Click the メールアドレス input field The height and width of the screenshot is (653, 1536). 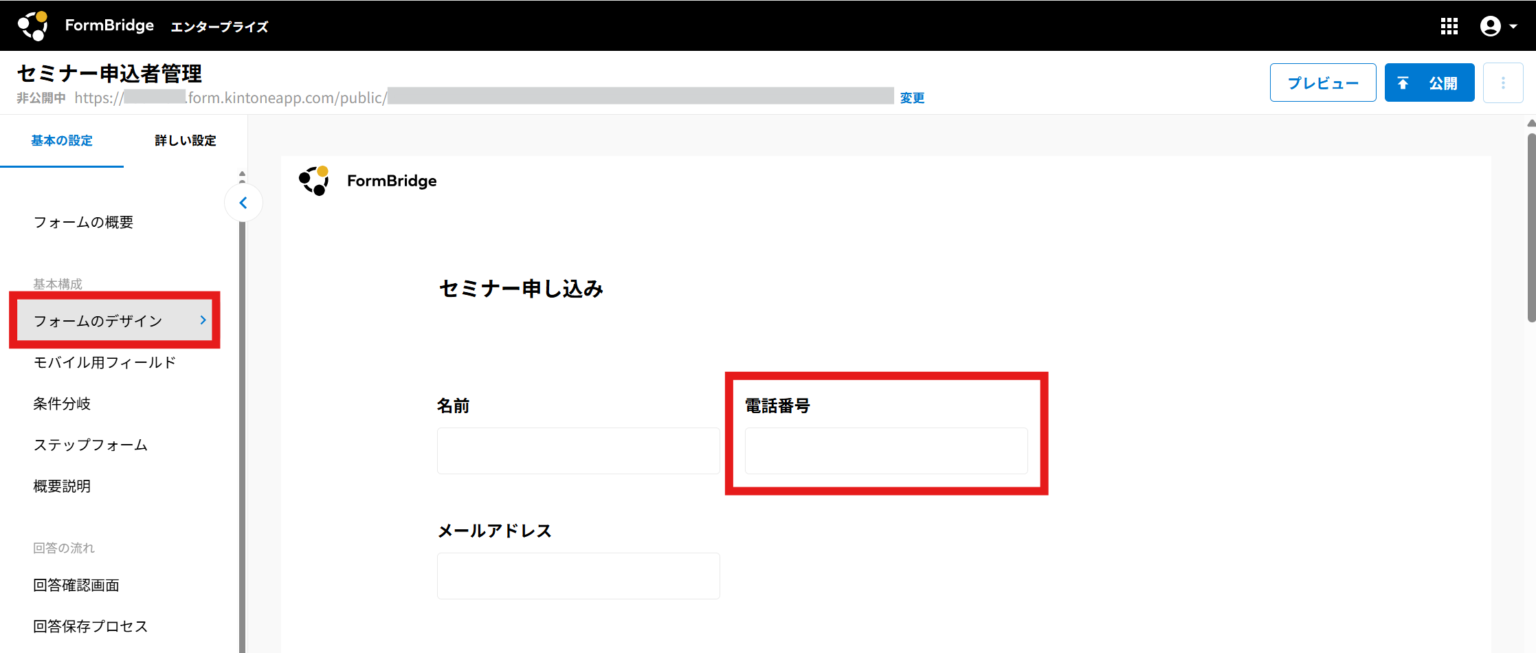578,576
